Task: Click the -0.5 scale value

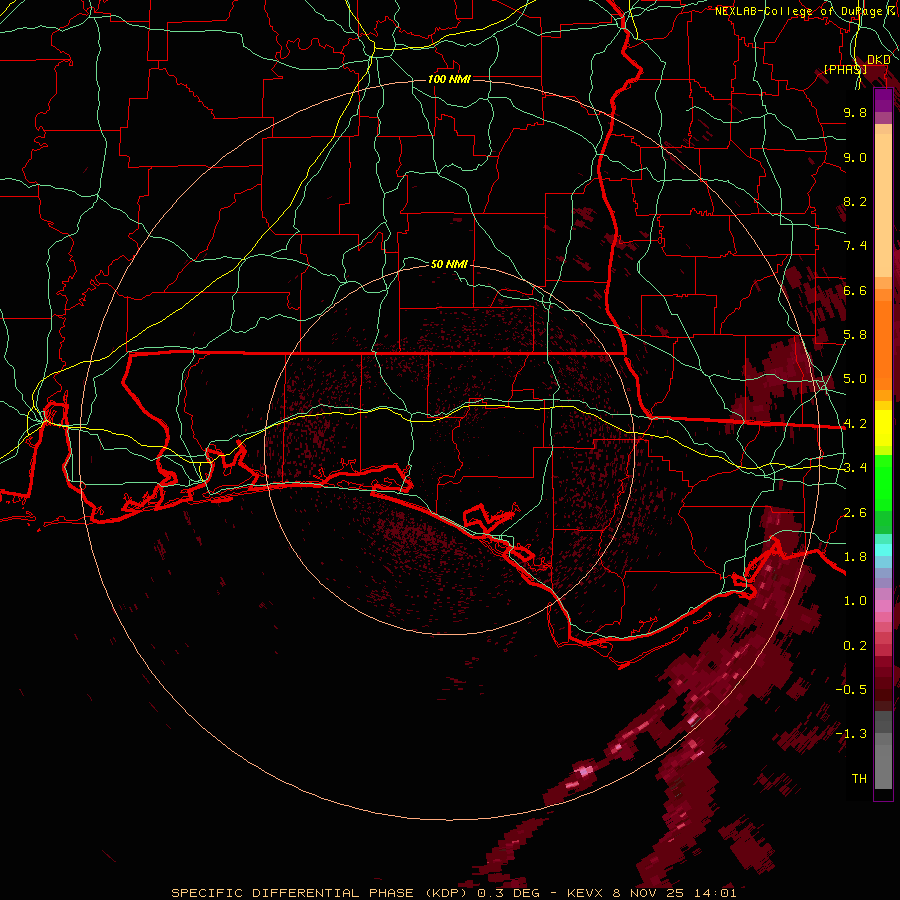Action: tap(852, 690)
